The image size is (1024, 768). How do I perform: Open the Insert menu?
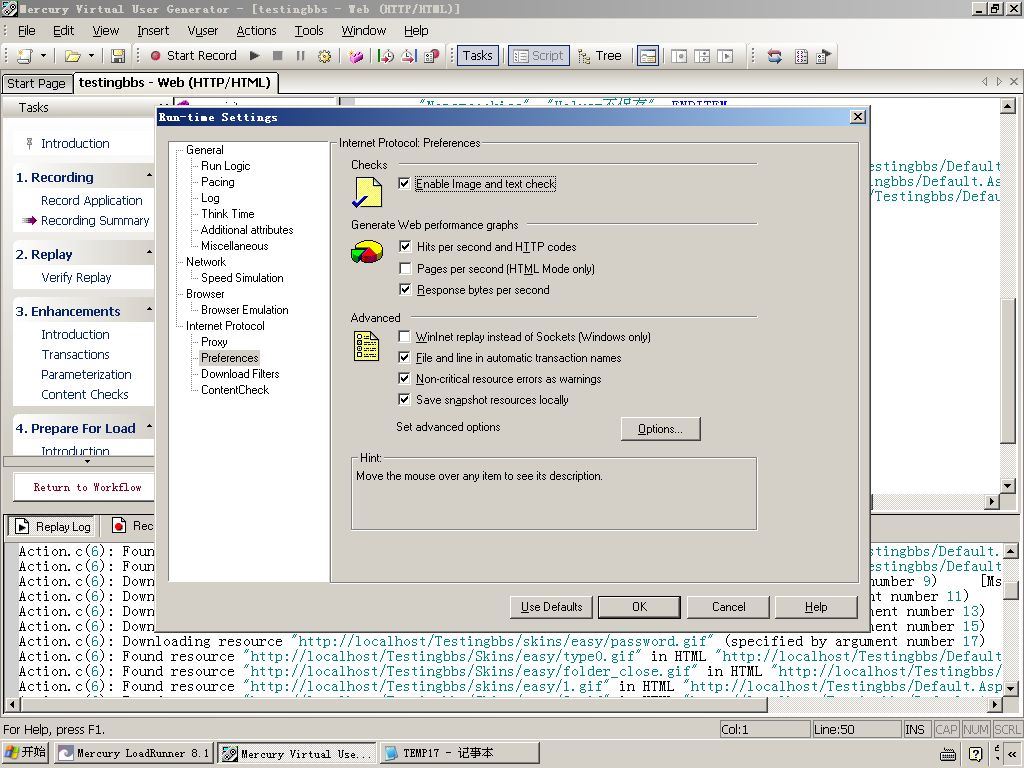[x=153, y=31]
